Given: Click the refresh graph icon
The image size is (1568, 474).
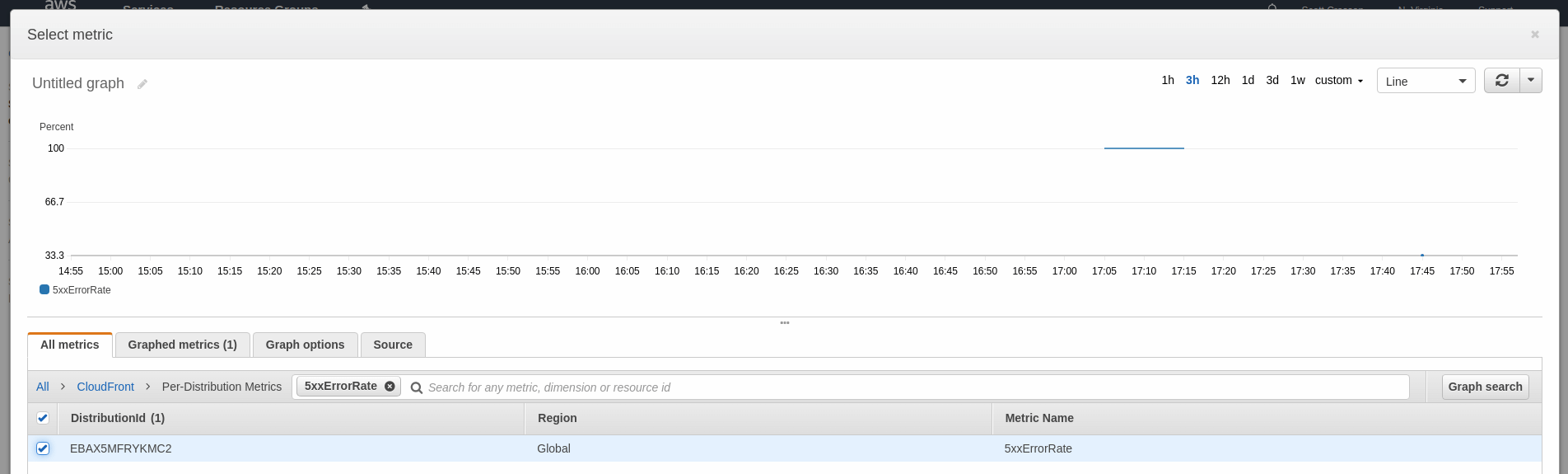Looking at the screenshot, I should pos(1501,81).
